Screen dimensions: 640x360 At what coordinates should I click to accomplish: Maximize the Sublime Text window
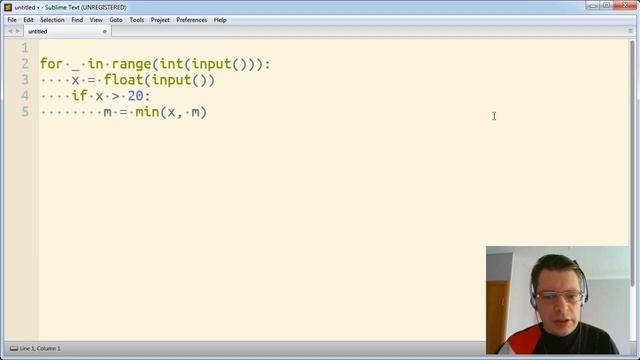607,5
